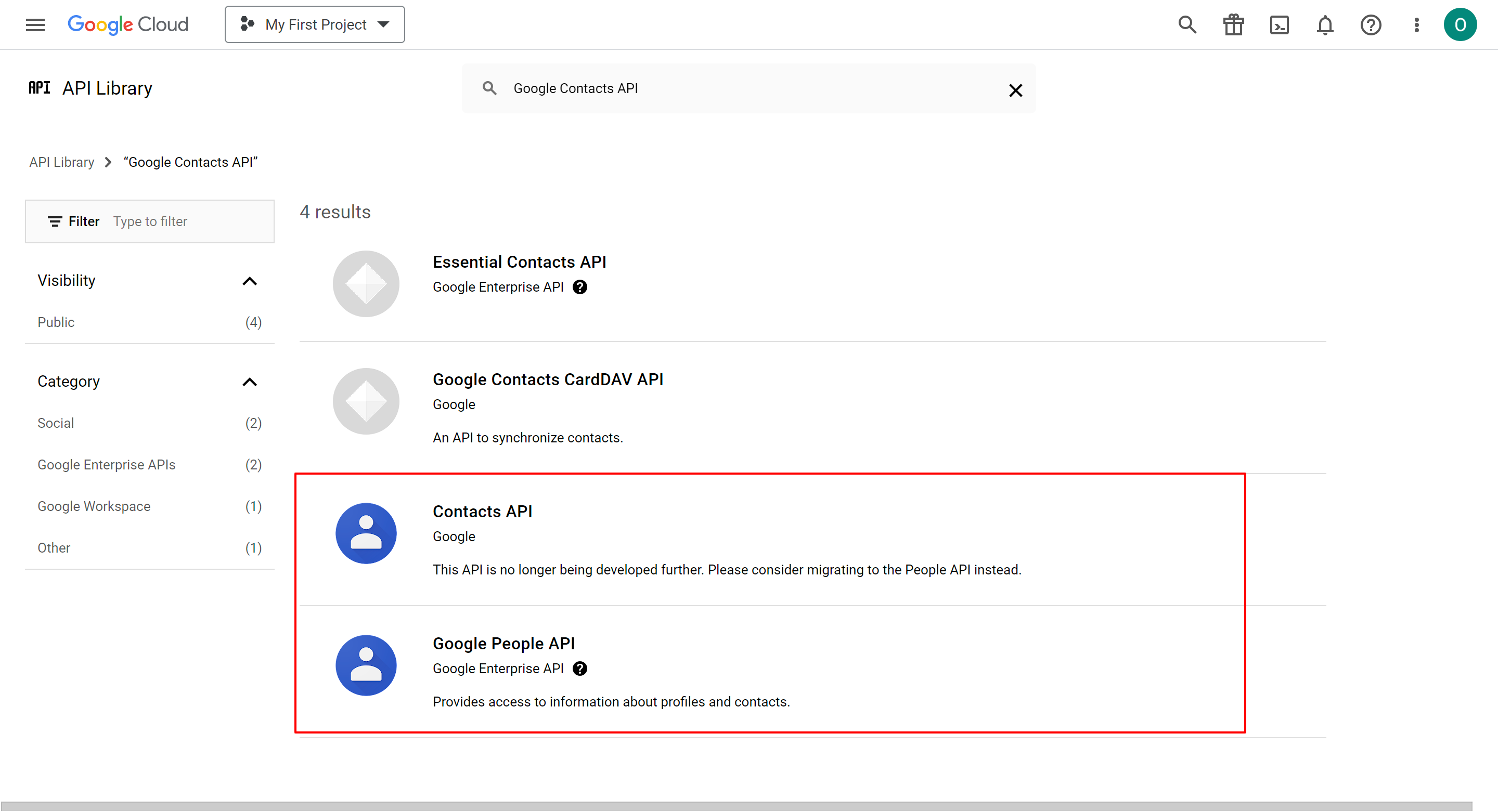The width and height of the screenshot is (1498, 812).
Task: Open the notifications bell
Action: tap(1325, 24)
